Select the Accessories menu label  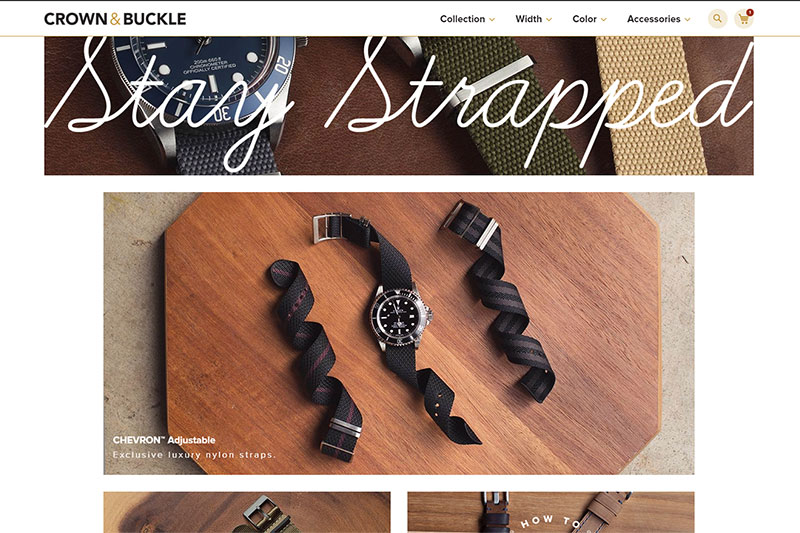[654, 19]
